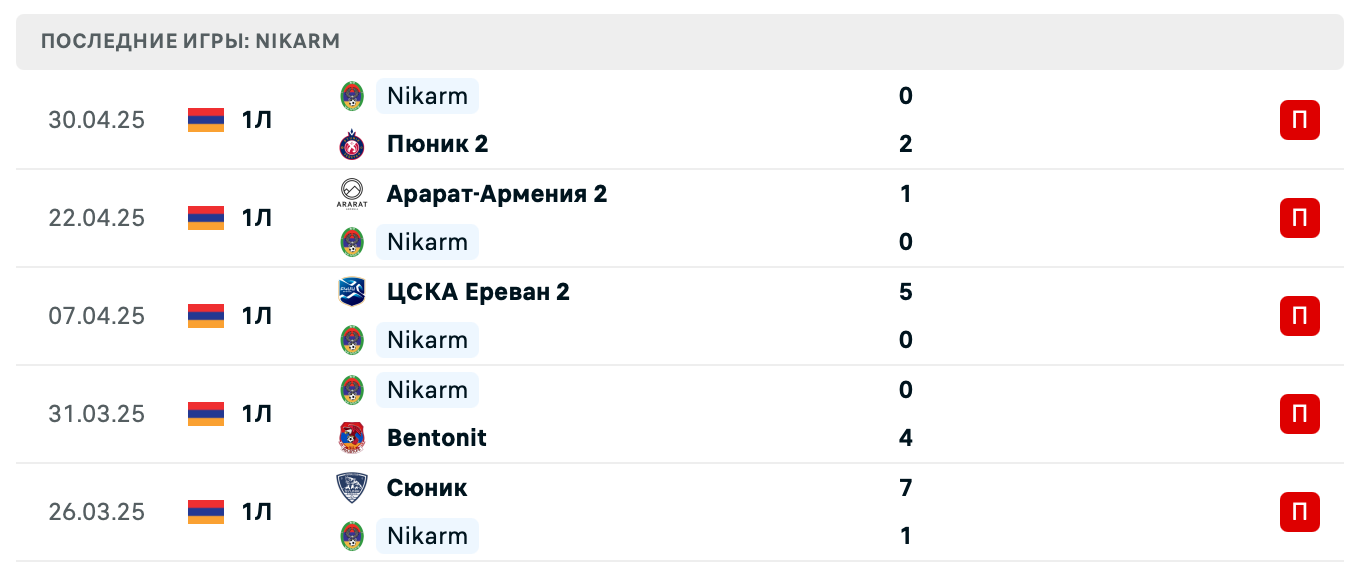Open the Nikarm team page from the top row
The width and height of the screenshot is (1358, 578).
[x=427, y=96]
